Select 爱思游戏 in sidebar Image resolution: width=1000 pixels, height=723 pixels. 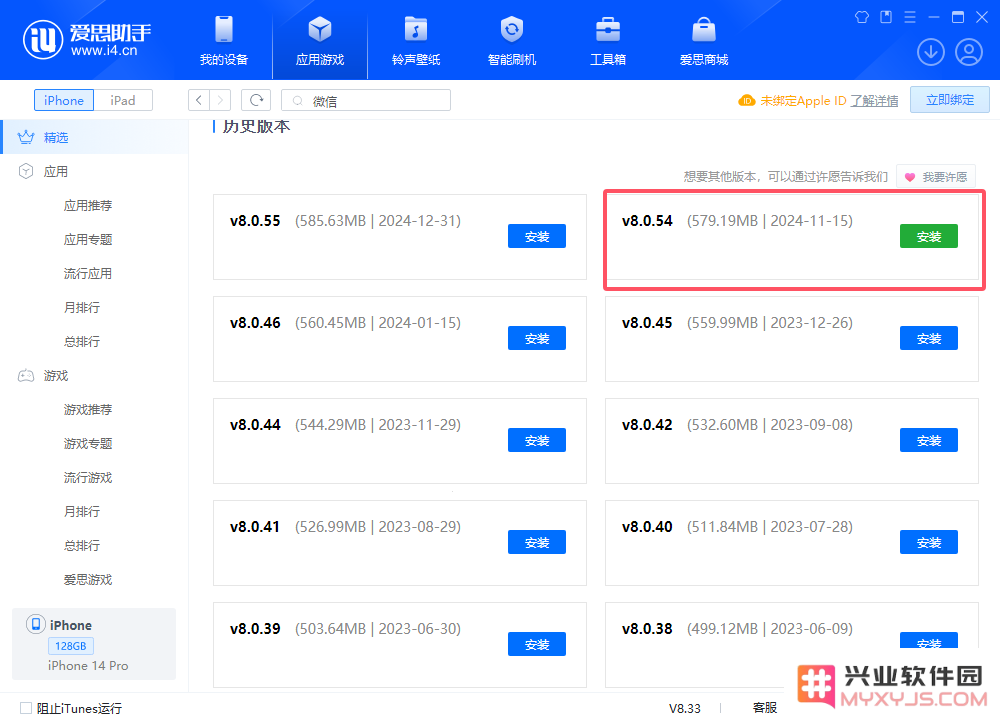88,580
